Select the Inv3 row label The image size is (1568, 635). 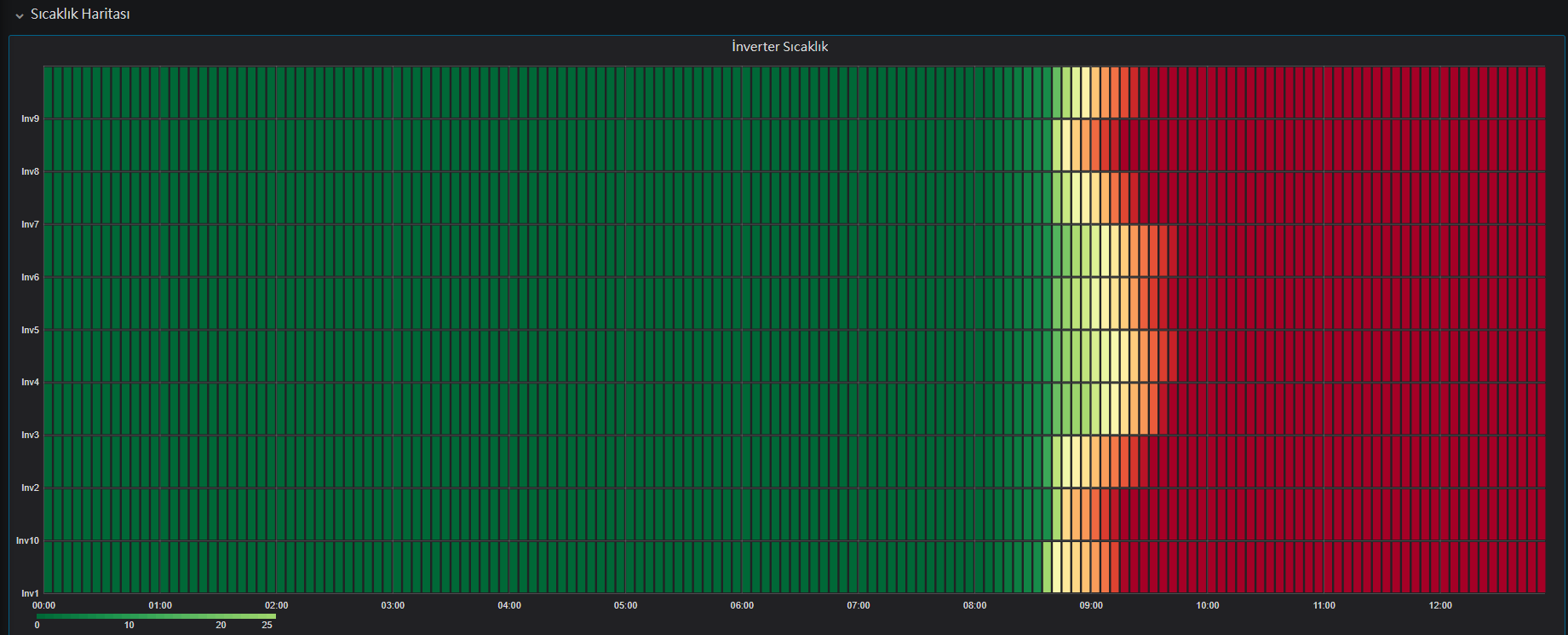coord(31,436)
